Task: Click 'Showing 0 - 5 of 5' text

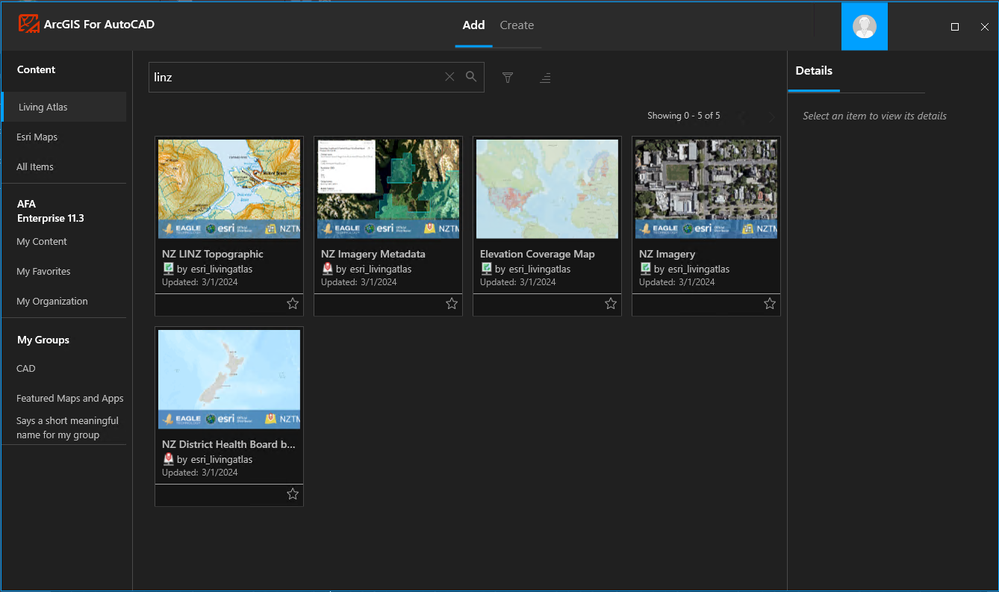Action: [684, 115]
